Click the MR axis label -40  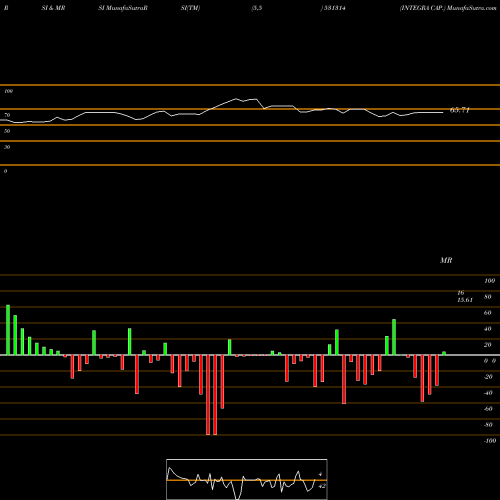pos(488,393)
